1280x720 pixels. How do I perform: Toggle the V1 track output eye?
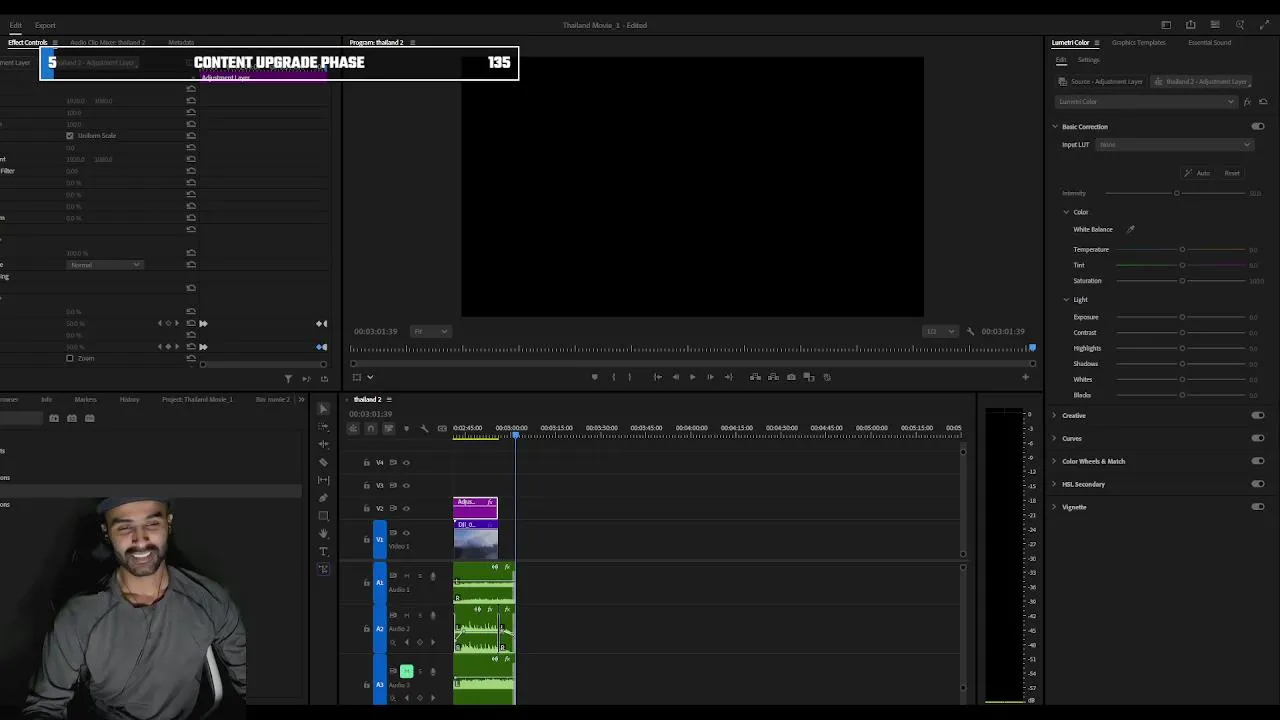(x=406, y=533)
